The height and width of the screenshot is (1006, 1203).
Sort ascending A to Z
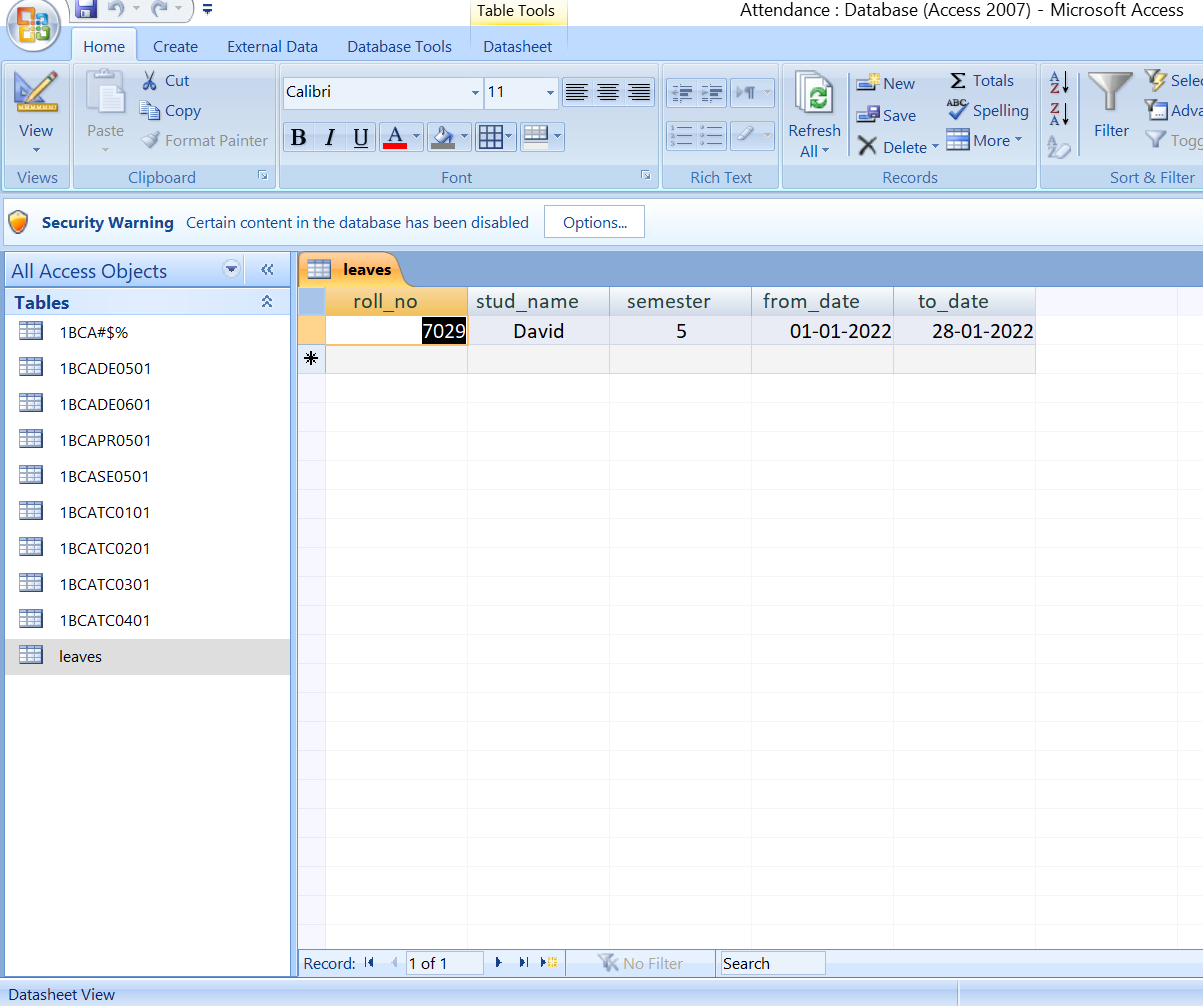click(1059, 82)
